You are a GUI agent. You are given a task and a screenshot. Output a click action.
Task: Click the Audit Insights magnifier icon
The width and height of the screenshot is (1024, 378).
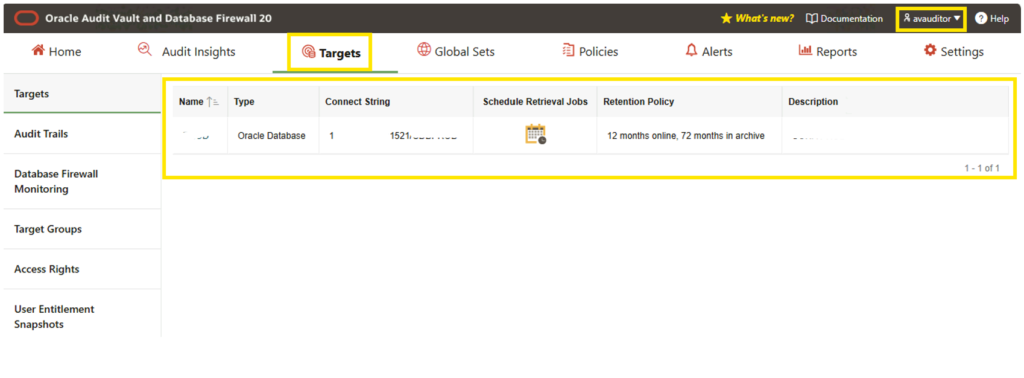pyautogui.click(x=145, y=50)
